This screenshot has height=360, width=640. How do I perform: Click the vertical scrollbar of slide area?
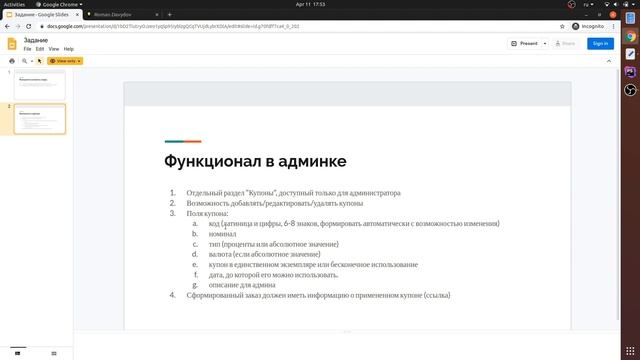click(618, 195)
